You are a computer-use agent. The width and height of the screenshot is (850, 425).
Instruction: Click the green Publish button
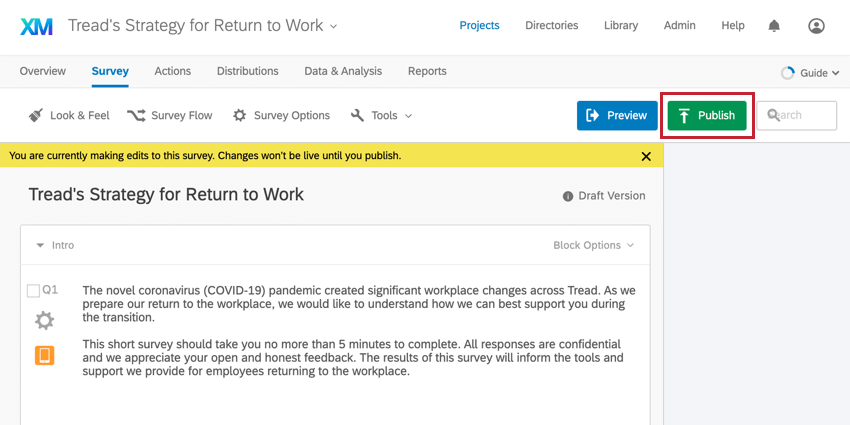pyautogui.click(x=707, y=115)
